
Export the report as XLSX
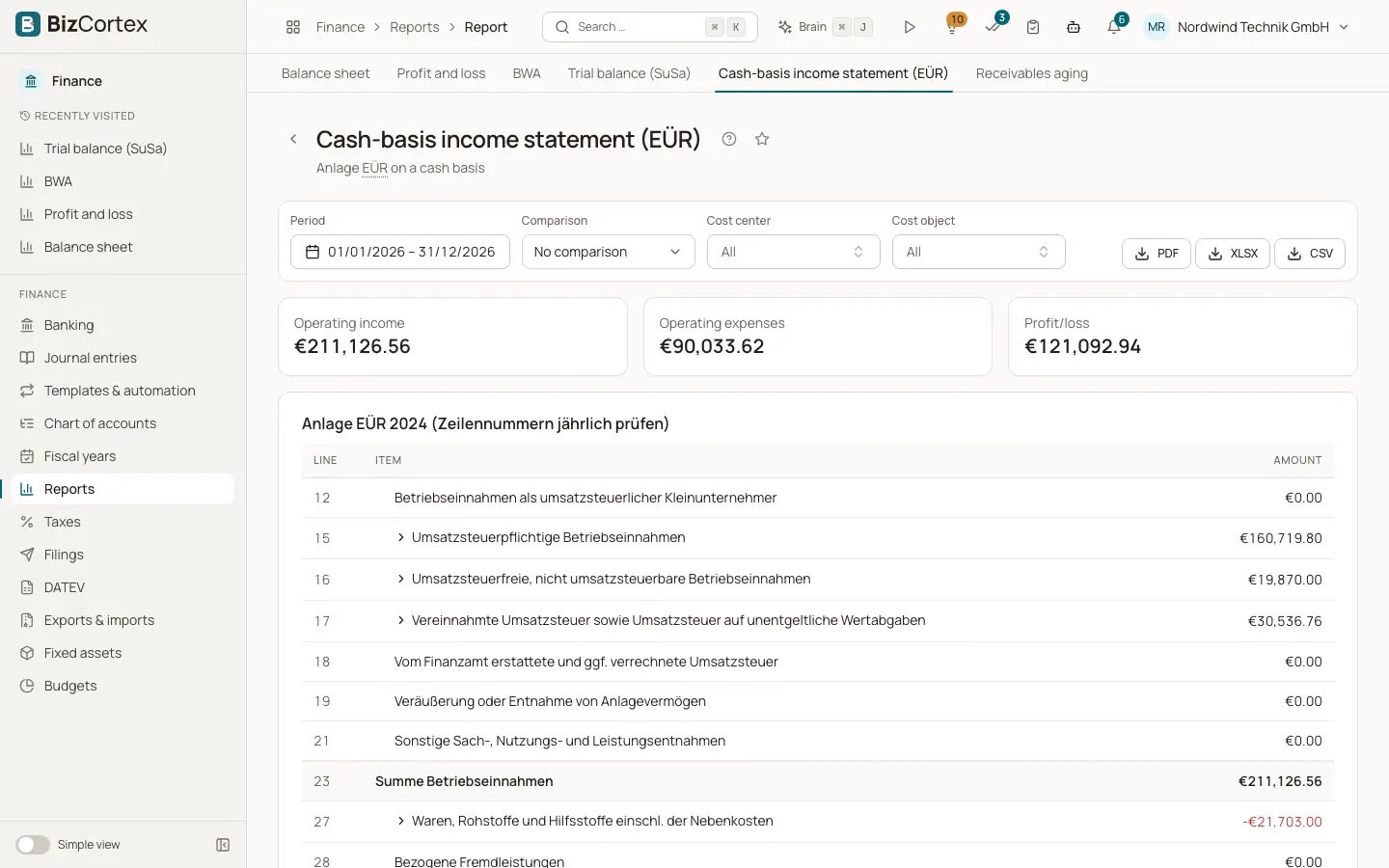pos(1233,254)
